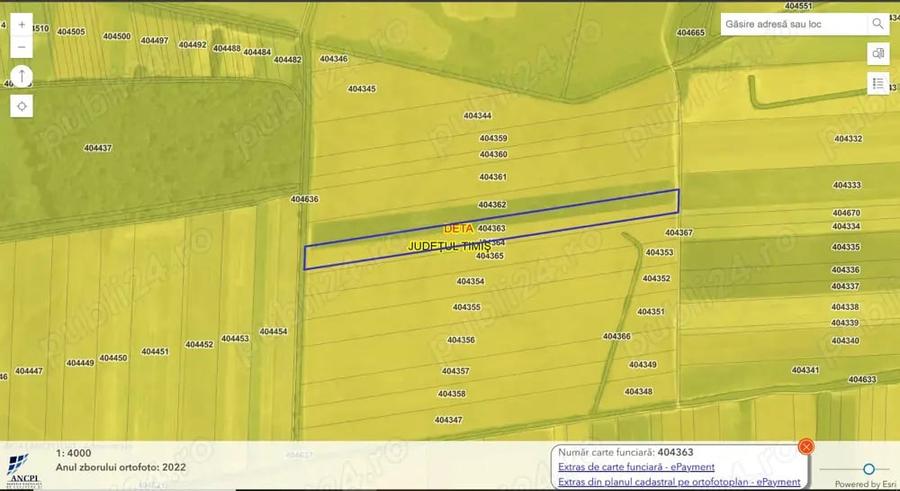Select parcel 404345 on the map

point(362,89)
